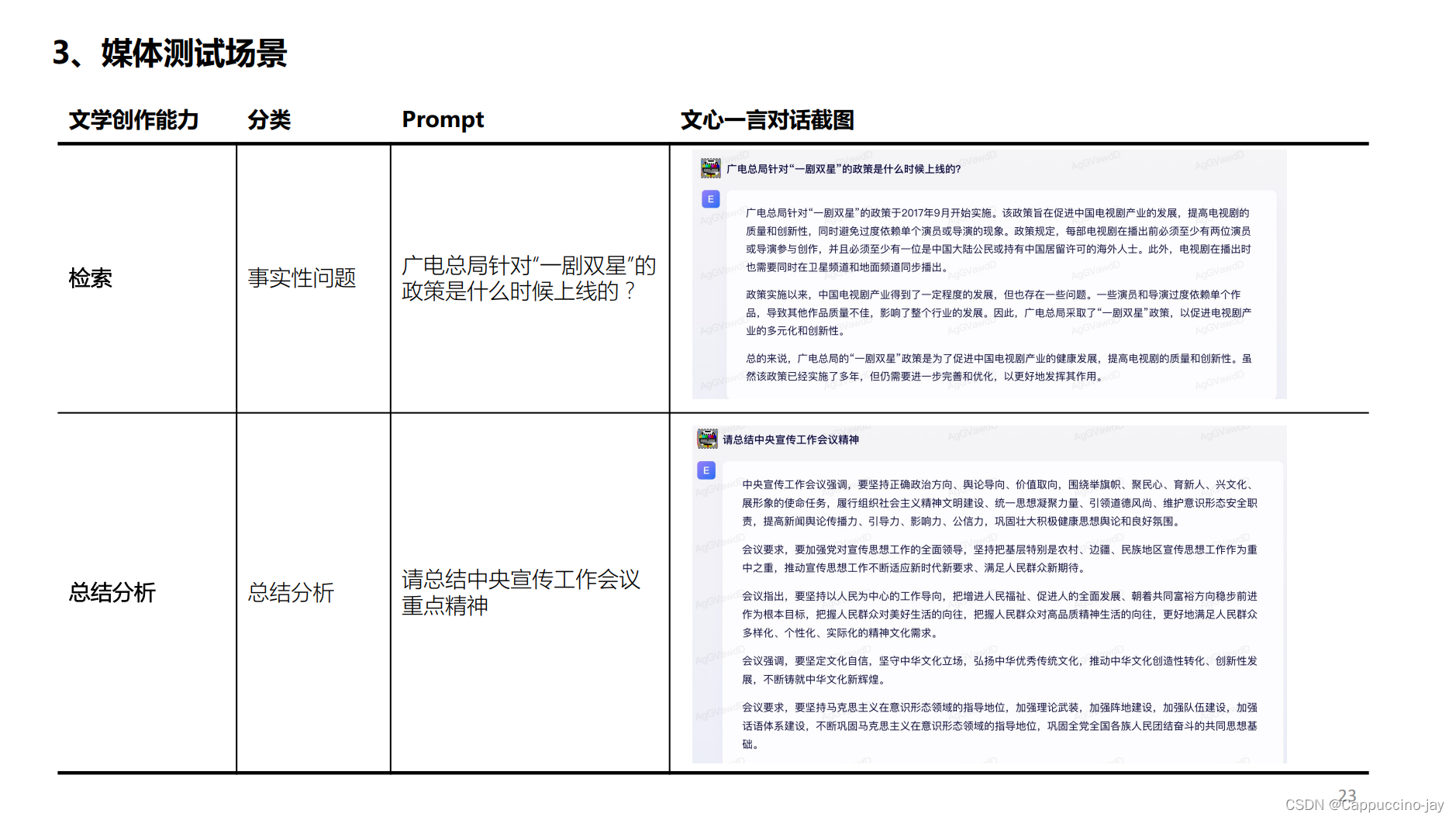The width and height of the screenshot is (1456, 820).
Task: Select the 事实性问题 category cell
Action: tap(302, 278)
